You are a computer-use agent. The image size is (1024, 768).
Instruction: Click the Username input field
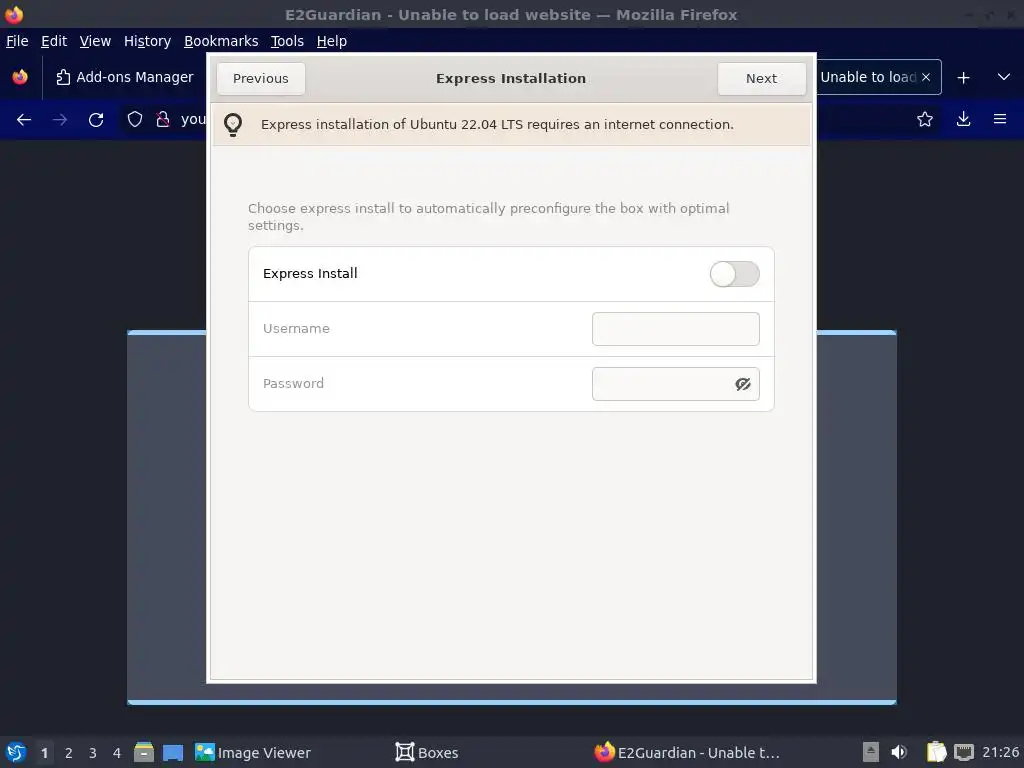(675, 328)
